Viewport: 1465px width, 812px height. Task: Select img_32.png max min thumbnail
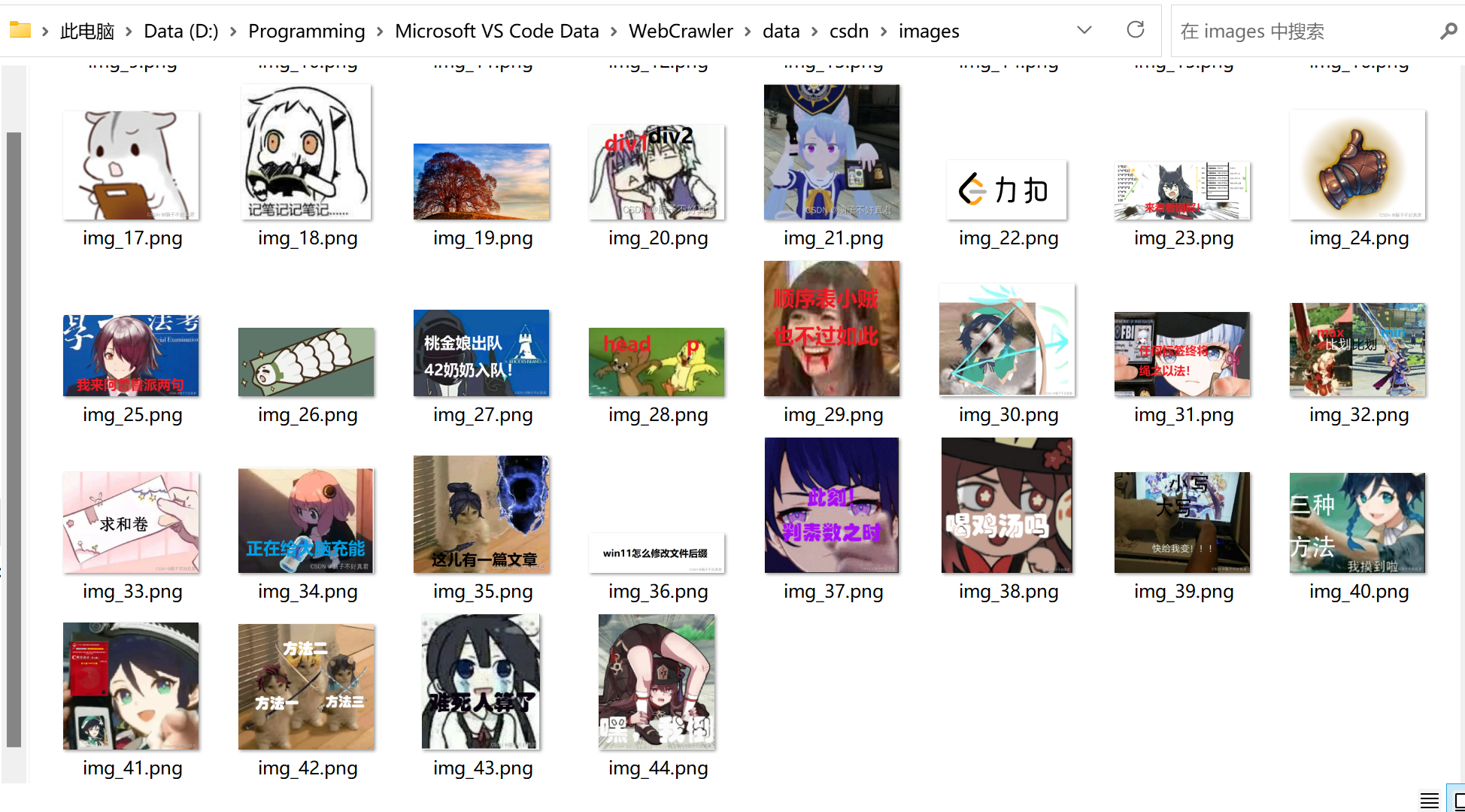click(x=1357, y=350)
